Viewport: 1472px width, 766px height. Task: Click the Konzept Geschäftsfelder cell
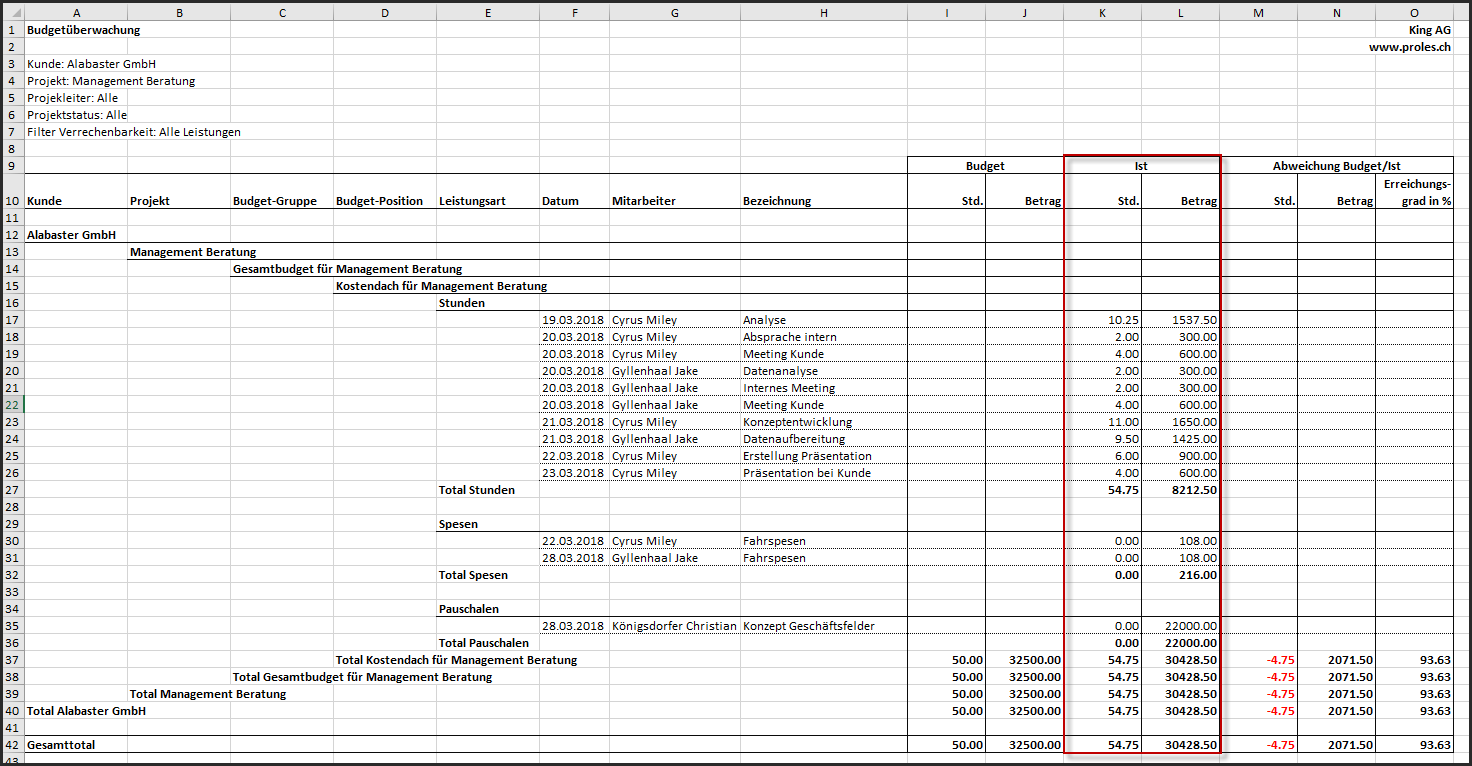(x=809, y=626)
